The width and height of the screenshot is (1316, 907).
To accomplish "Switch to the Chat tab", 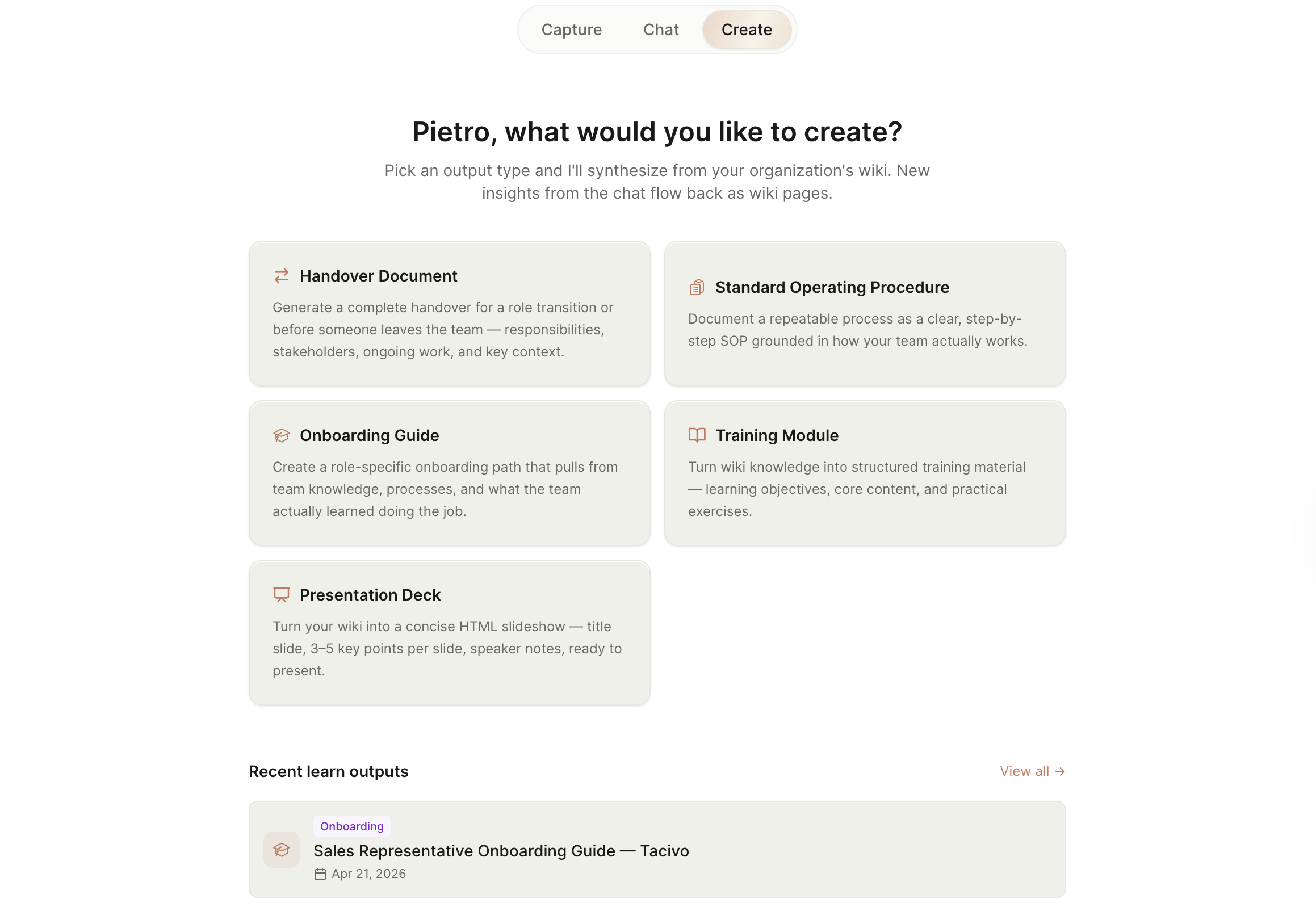I will 661,30.
